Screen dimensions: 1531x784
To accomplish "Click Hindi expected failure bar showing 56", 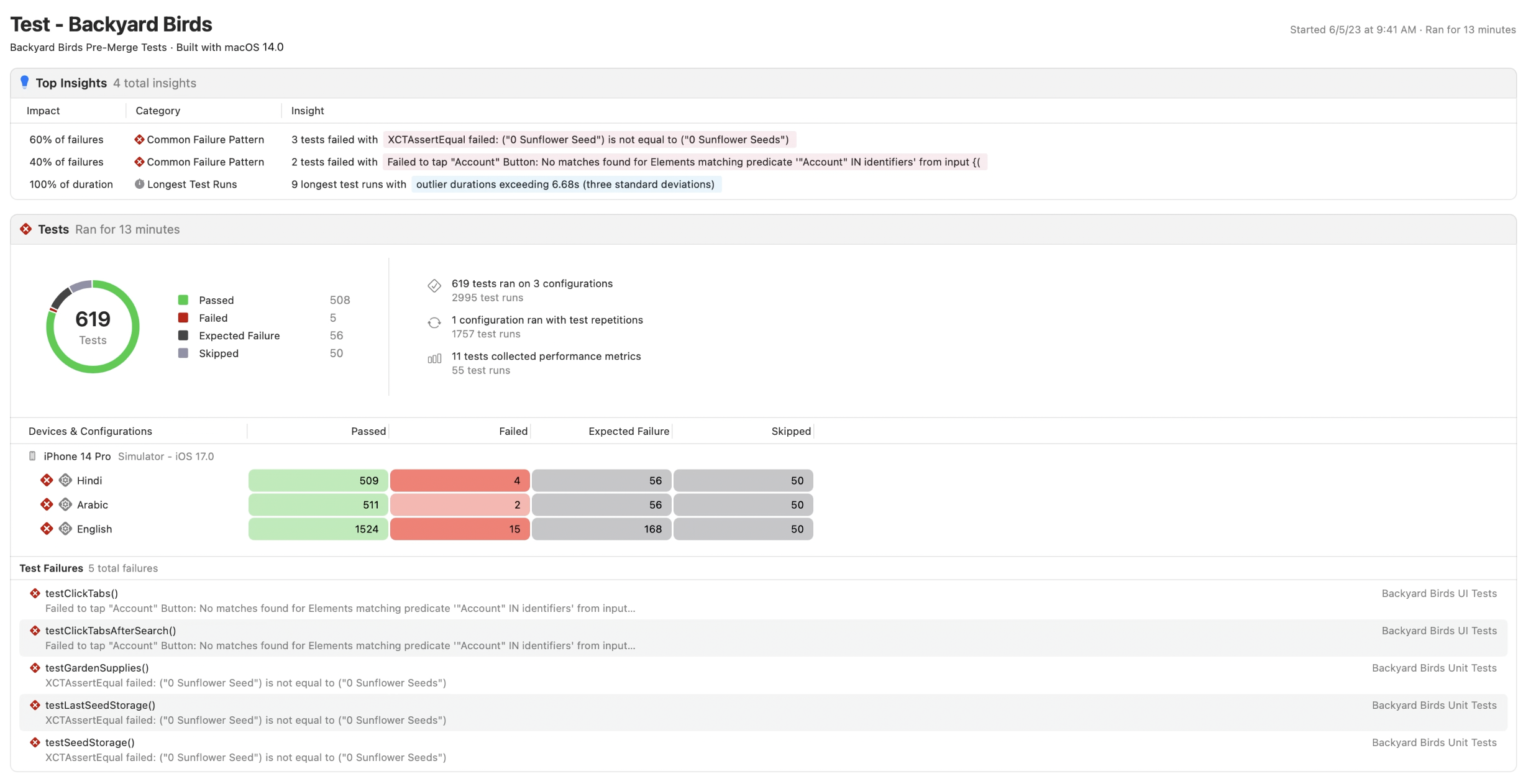I will [x=601, y=480].
